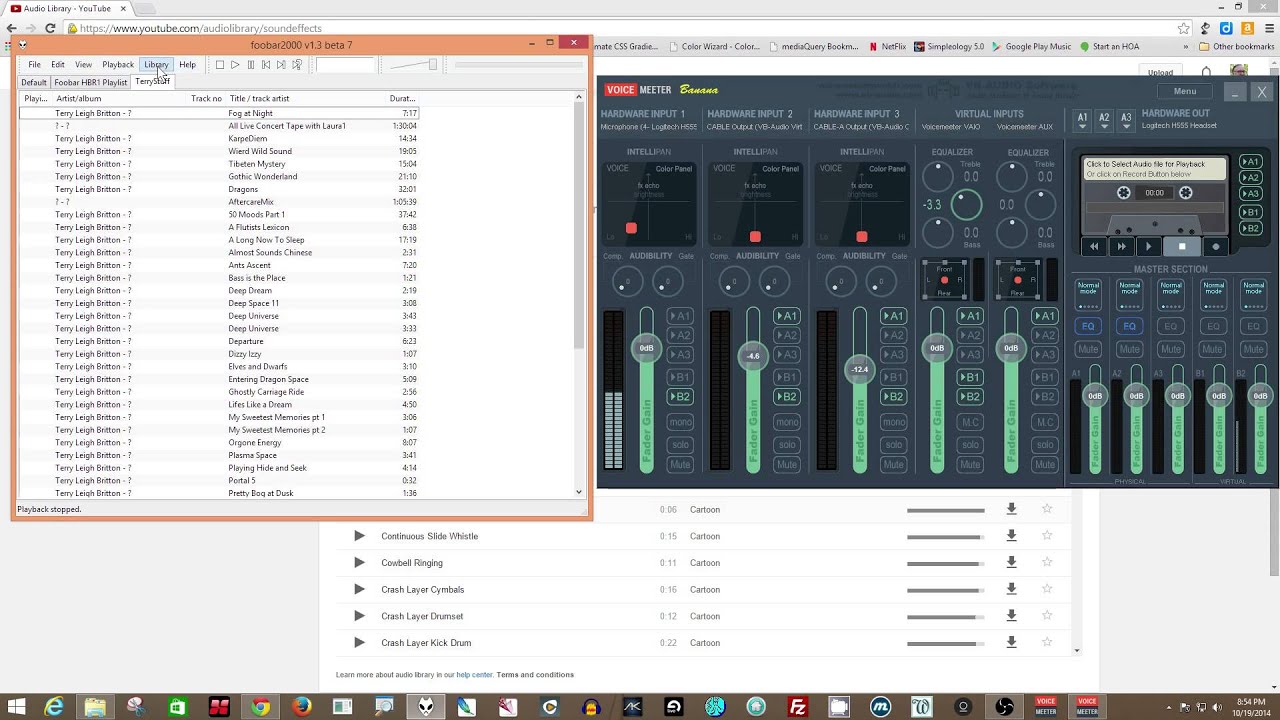This screenshot has width=1280, height=720.
Task: Change Normal mode on master bus A1
Action: click(1088, 293)
